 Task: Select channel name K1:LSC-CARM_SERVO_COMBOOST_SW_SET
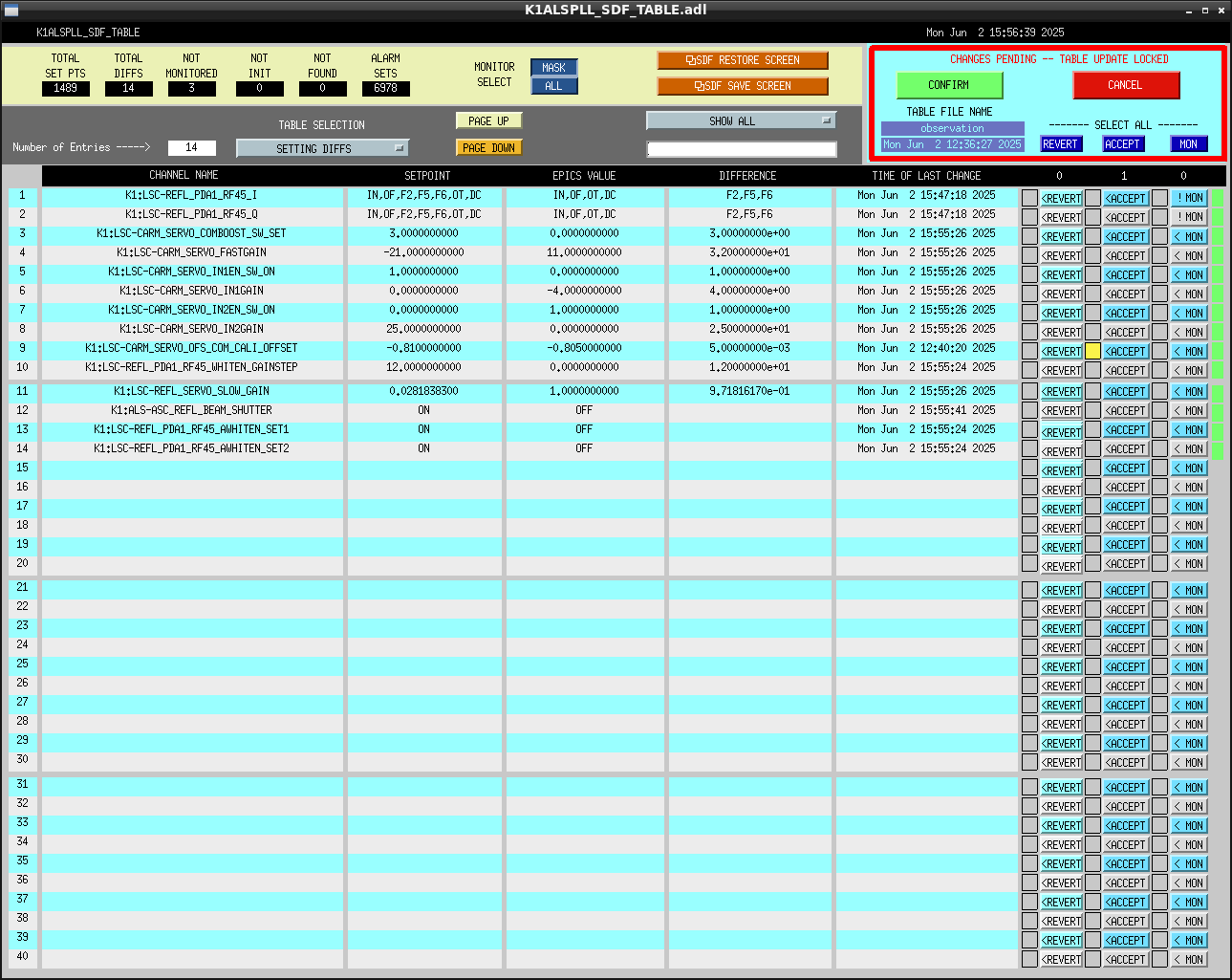pos(191,233)
